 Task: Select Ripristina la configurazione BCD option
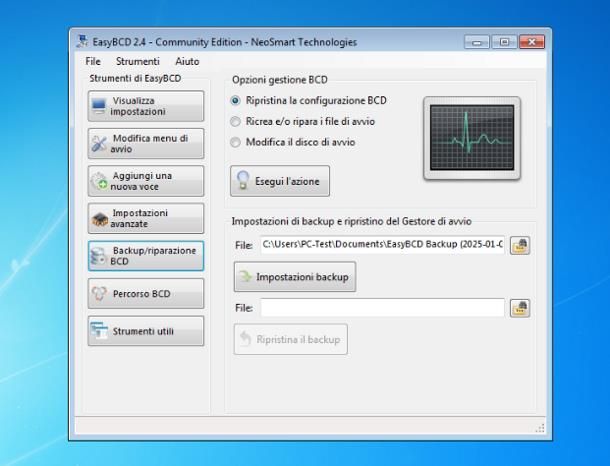click(x=309, y=101)
